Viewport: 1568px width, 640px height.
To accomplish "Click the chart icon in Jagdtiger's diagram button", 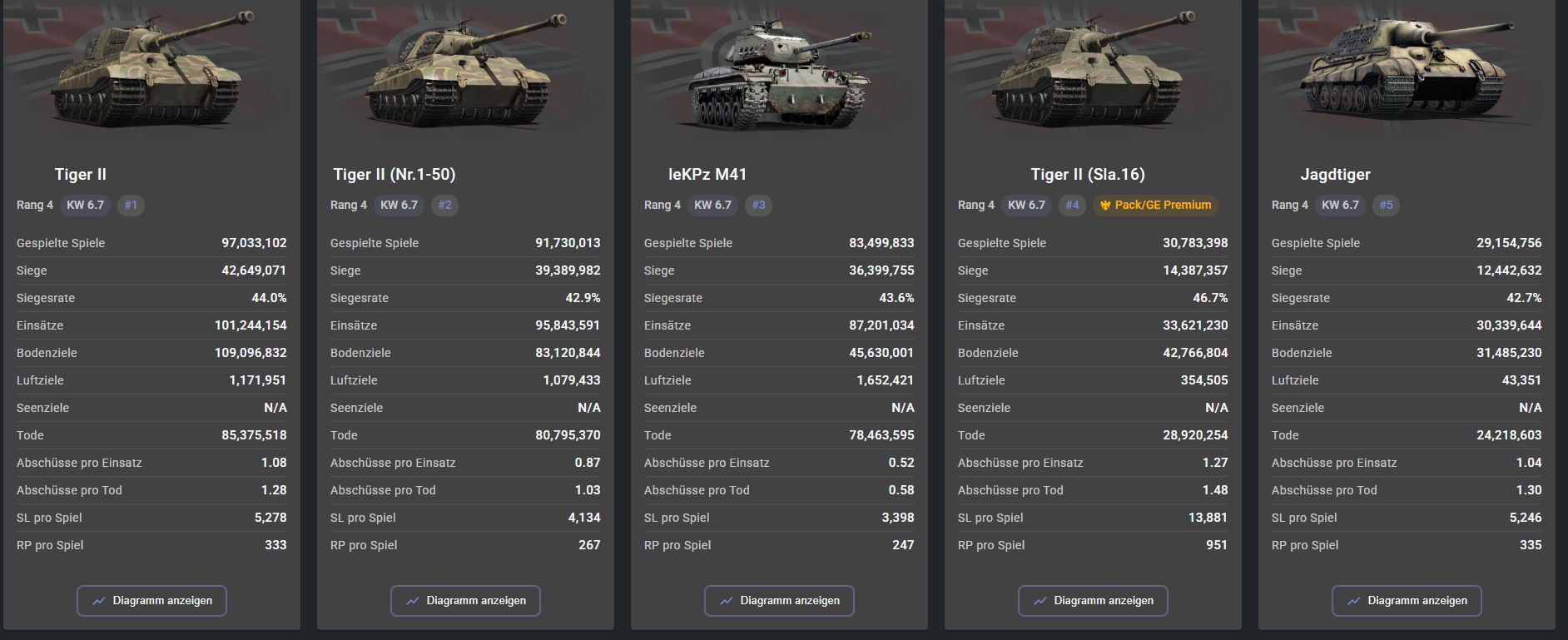I will [x=1354, y=601].
